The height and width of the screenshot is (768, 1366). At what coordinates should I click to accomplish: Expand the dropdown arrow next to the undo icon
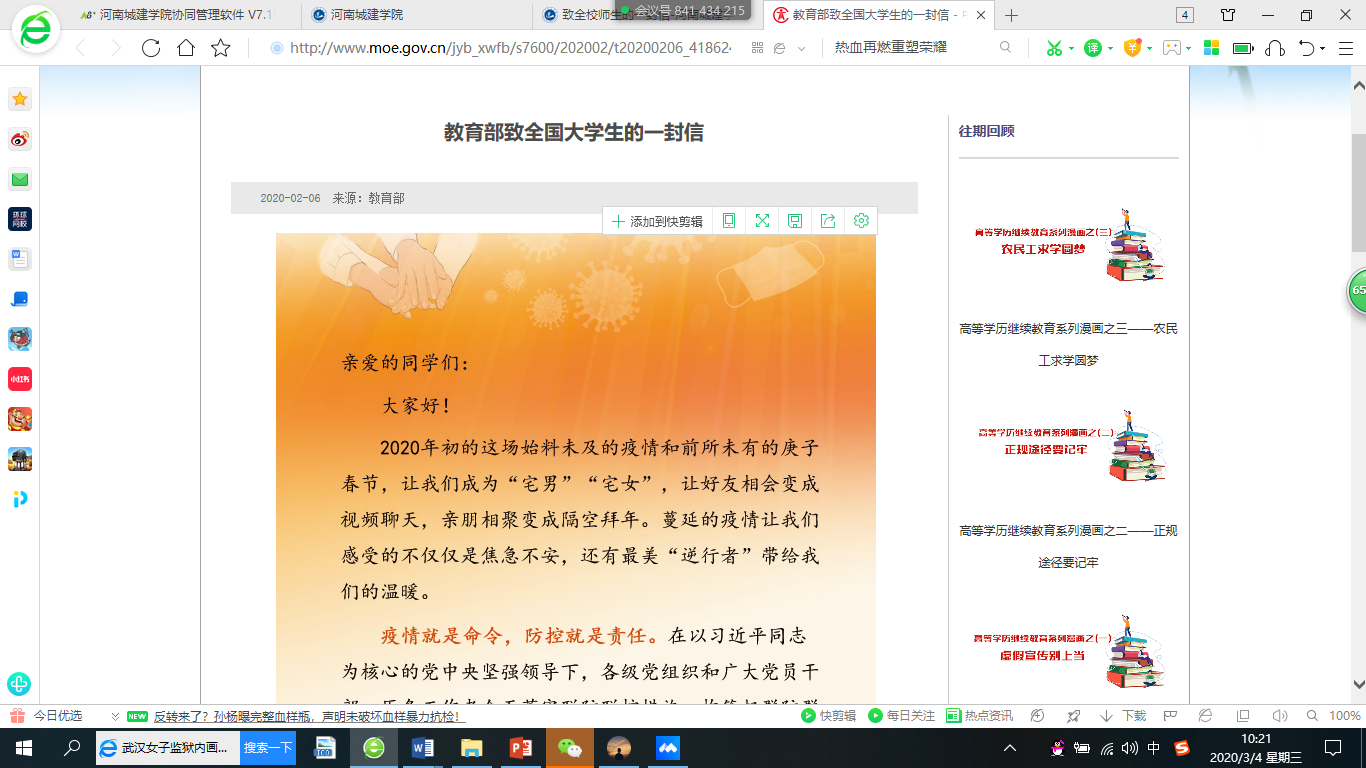[1323, 48]
